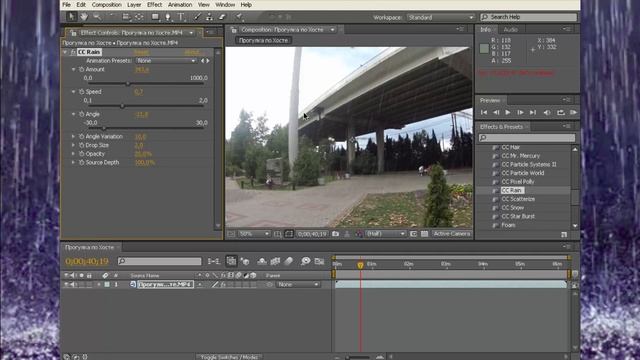The image size is (640, 360).
Task: Toggle layer 1 effects fx switch
Action: tap(223, 284)
